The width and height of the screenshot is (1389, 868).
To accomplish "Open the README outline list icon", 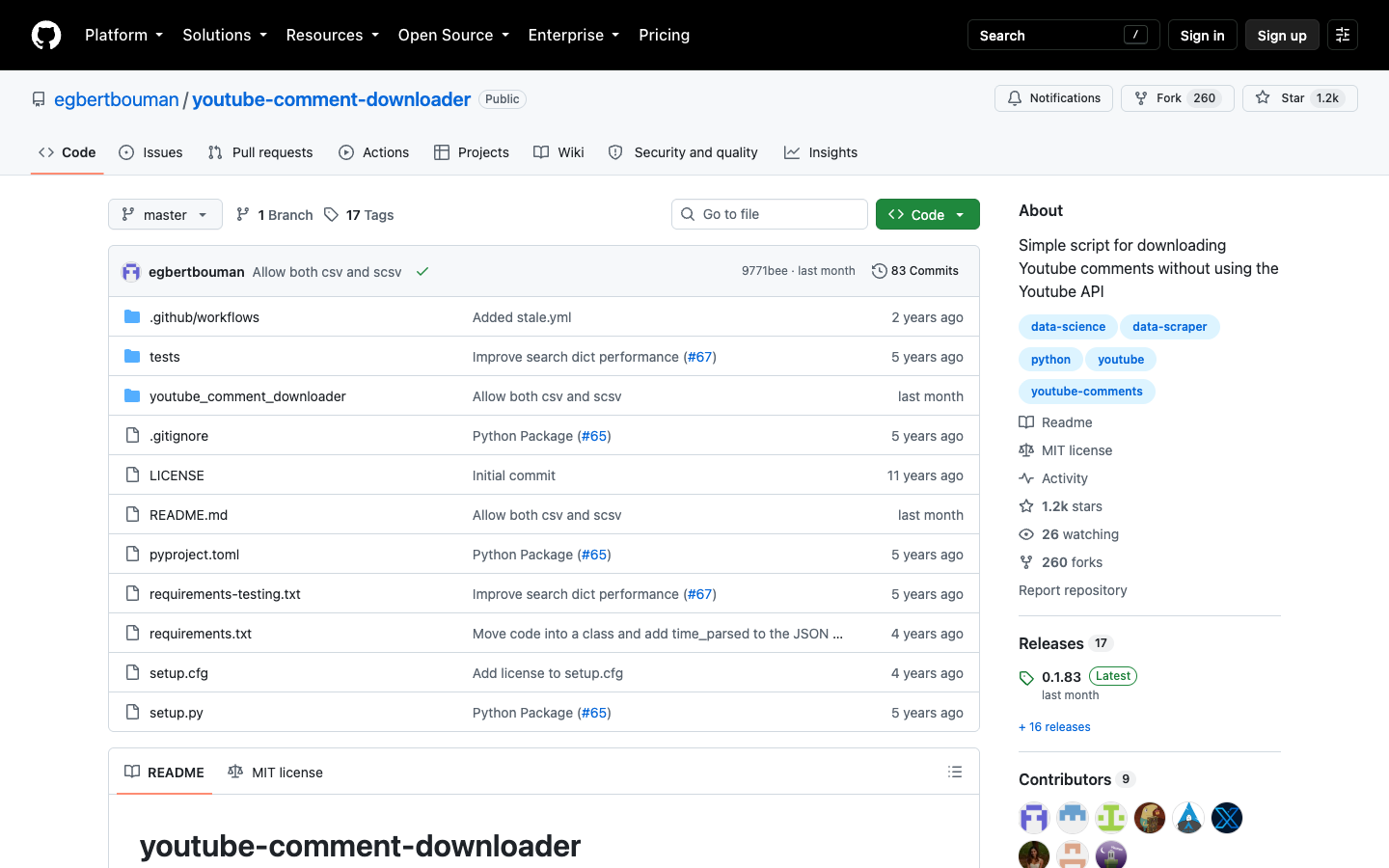I will click(955, 772).
